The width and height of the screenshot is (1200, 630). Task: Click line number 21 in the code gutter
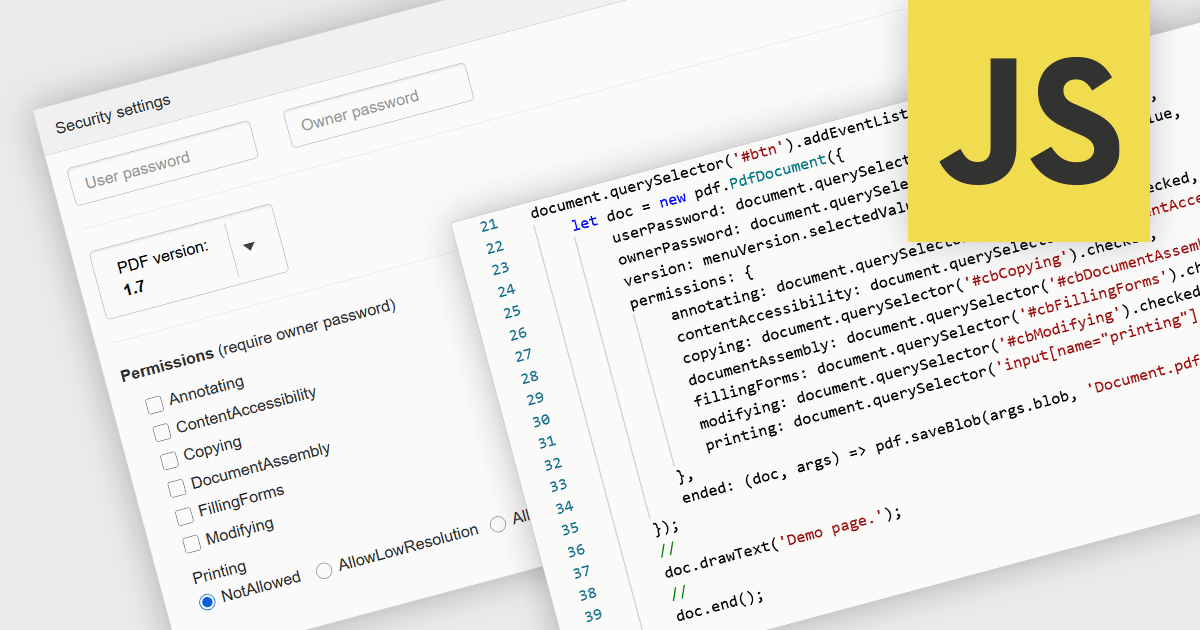tap(488, 226)
